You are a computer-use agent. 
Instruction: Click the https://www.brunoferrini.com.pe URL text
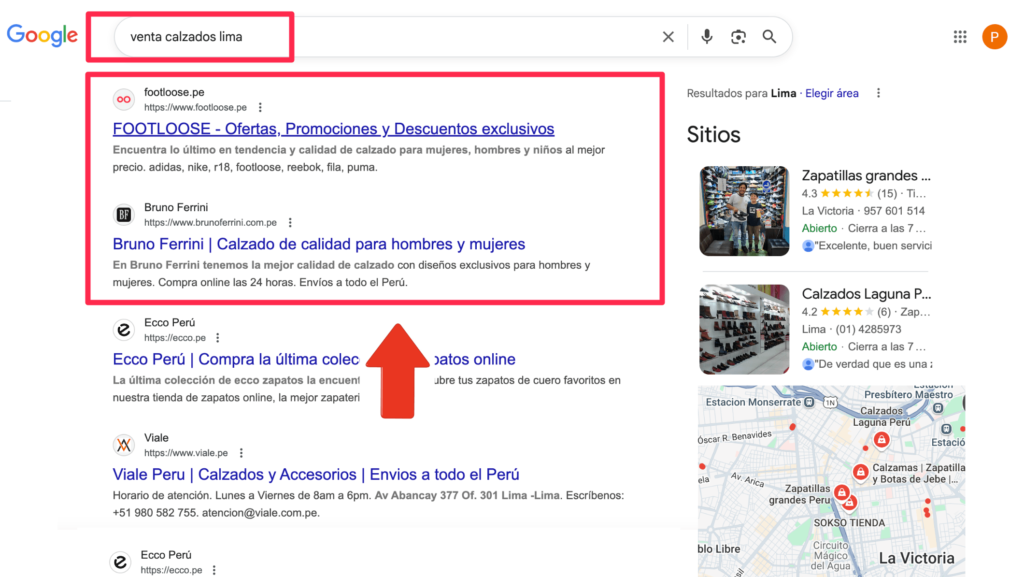click(210, 223)
